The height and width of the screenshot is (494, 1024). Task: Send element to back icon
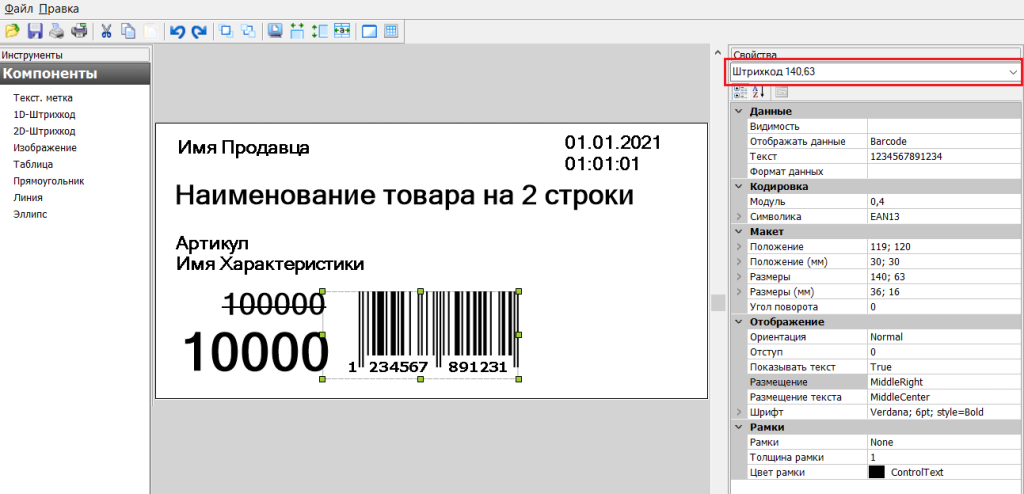249,31
